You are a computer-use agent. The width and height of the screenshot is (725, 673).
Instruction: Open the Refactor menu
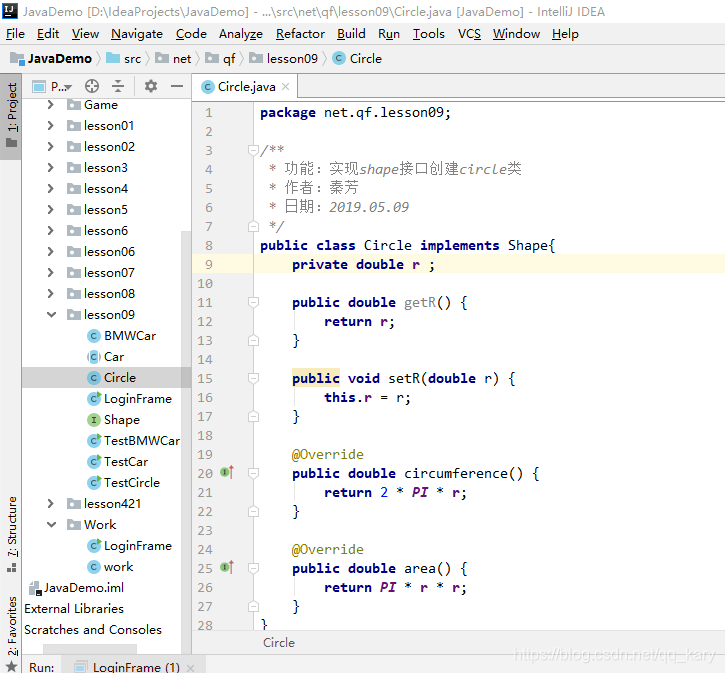click(300, 34)
